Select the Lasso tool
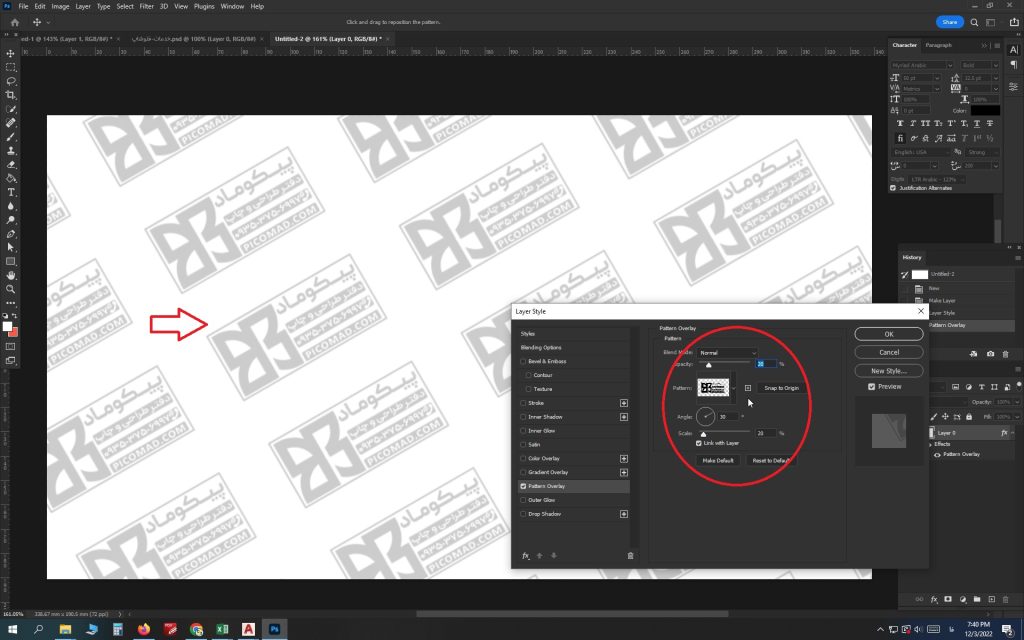The width and height of the screenshot is (1024, 640). (10, 81)
